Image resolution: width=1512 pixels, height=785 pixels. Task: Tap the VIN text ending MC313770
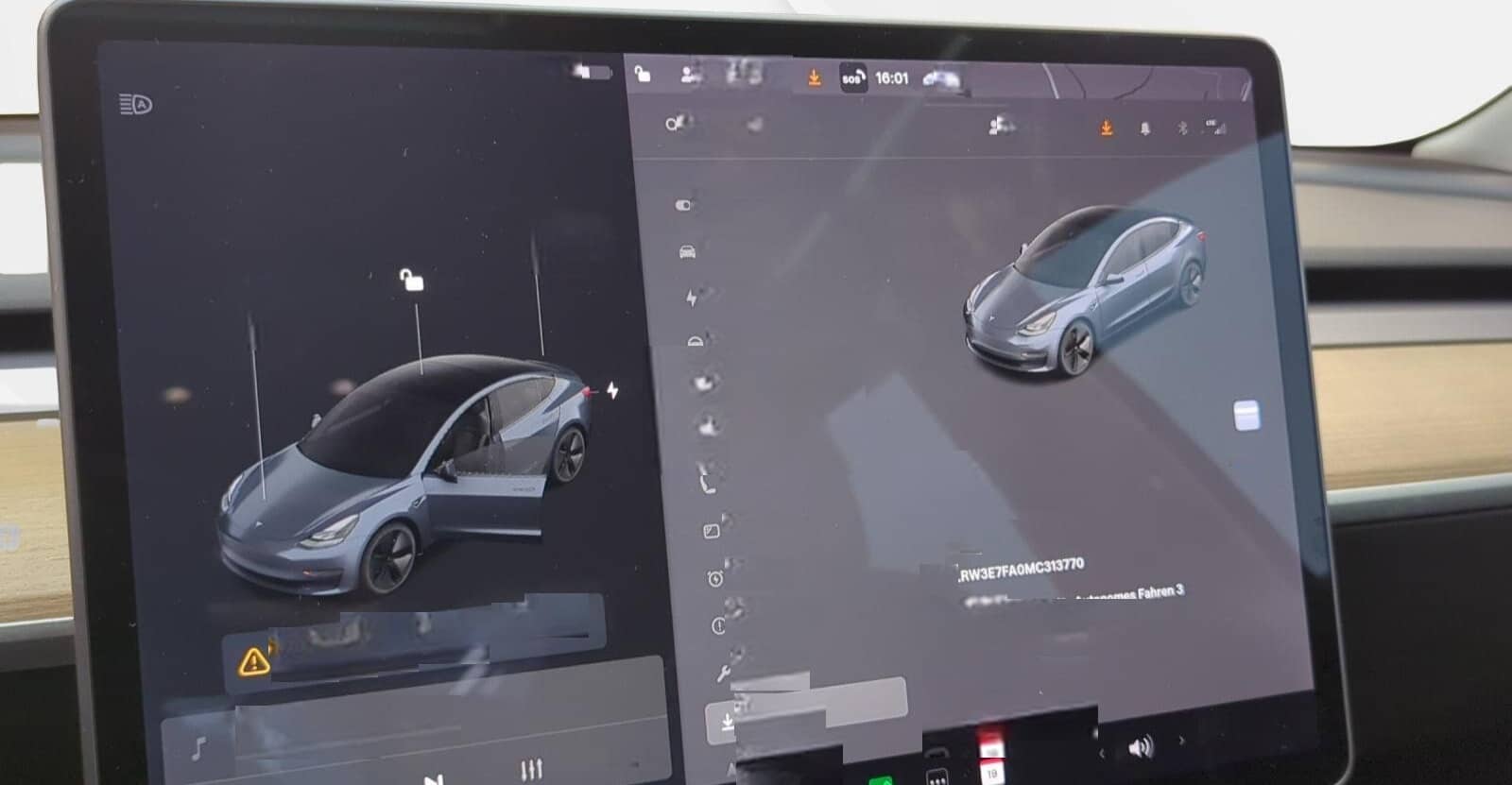coord(1022,570)
